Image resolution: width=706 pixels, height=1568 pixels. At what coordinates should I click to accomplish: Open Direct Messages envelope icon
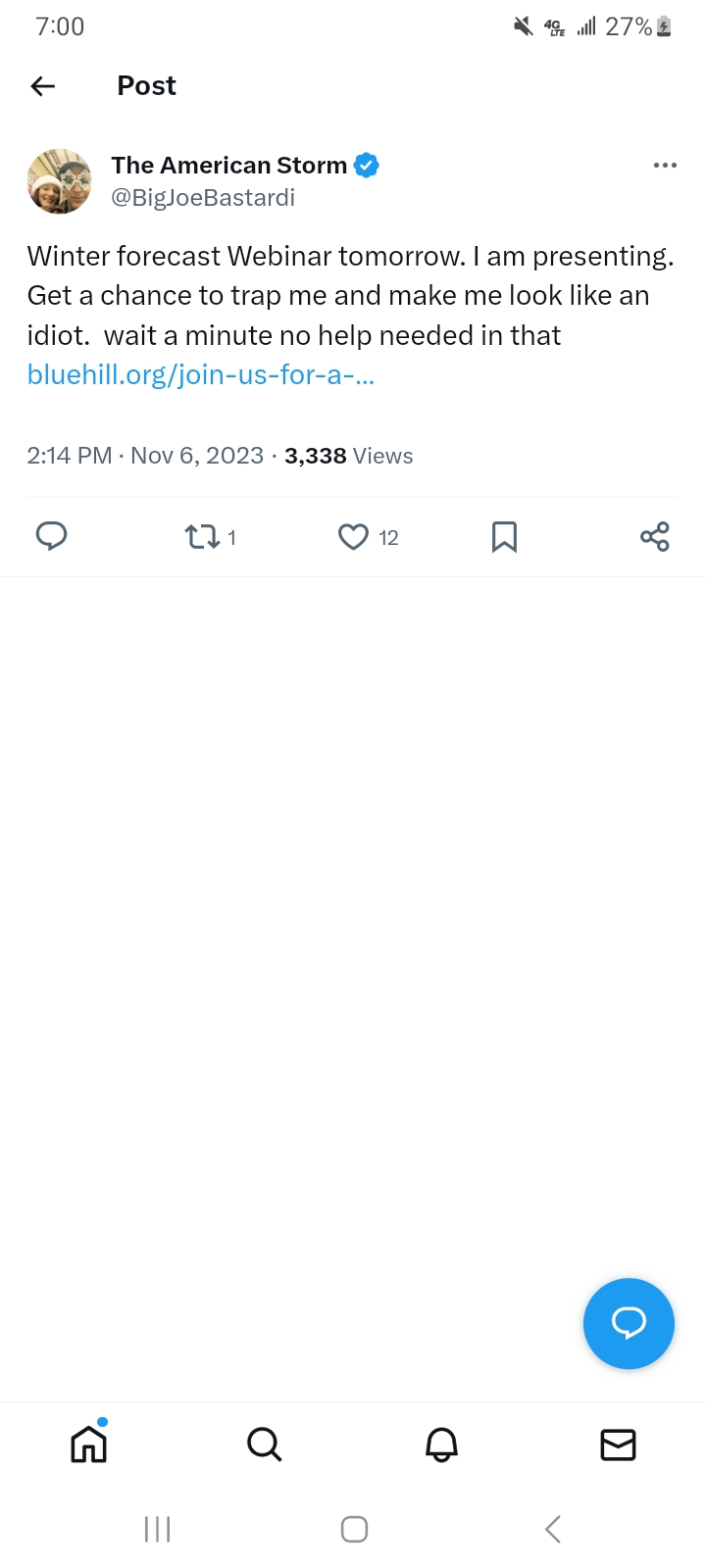[x=618, y=1445]
